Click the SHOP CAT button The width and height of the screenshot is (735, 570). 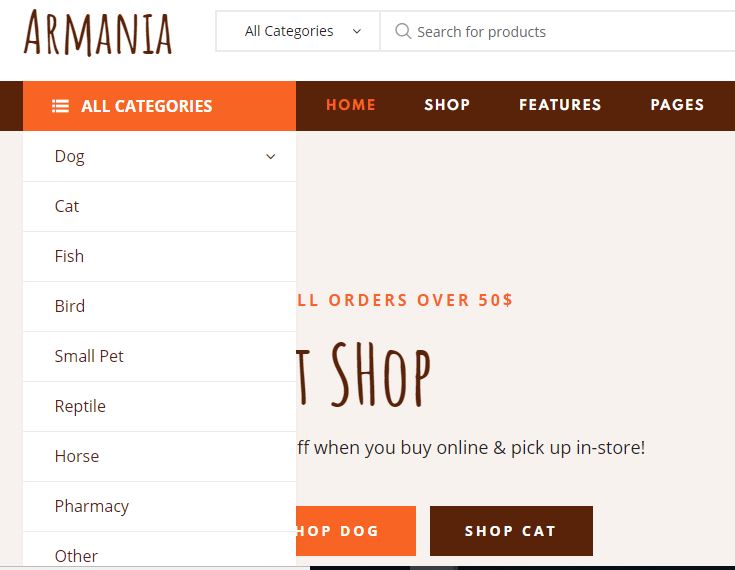click(x=511, y=531)
